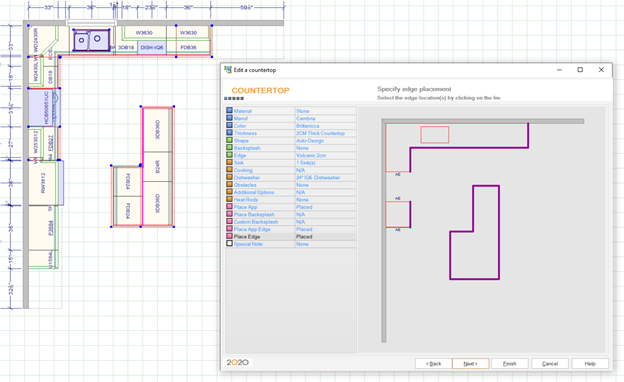Click the 2020 logo in the dialog footer
Viewport: 624px width, 382px height.
pos(238,362)
